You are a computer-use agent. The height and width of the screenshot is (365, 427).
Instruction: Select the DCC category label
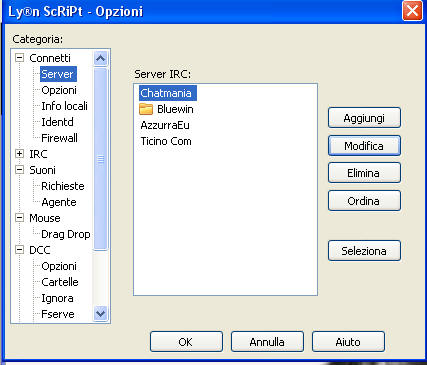[40, 250]
